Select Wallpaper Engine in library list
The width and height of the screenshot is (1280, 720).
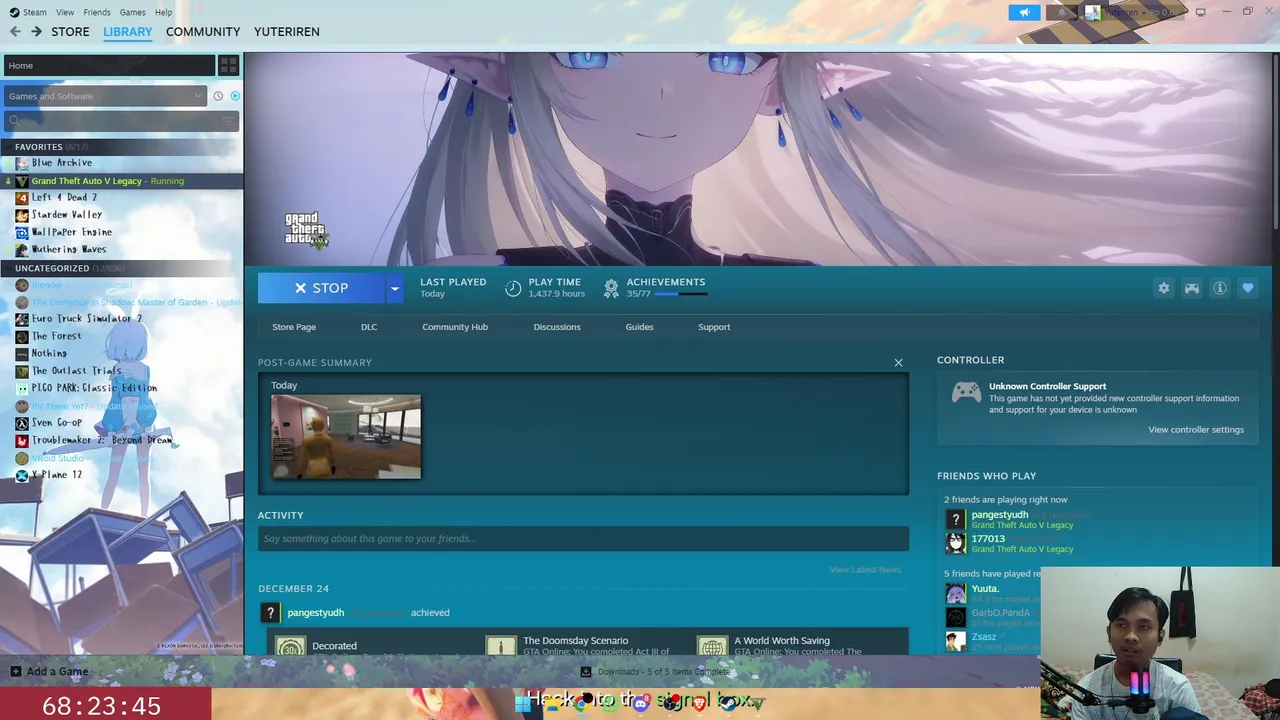(71, 232)
